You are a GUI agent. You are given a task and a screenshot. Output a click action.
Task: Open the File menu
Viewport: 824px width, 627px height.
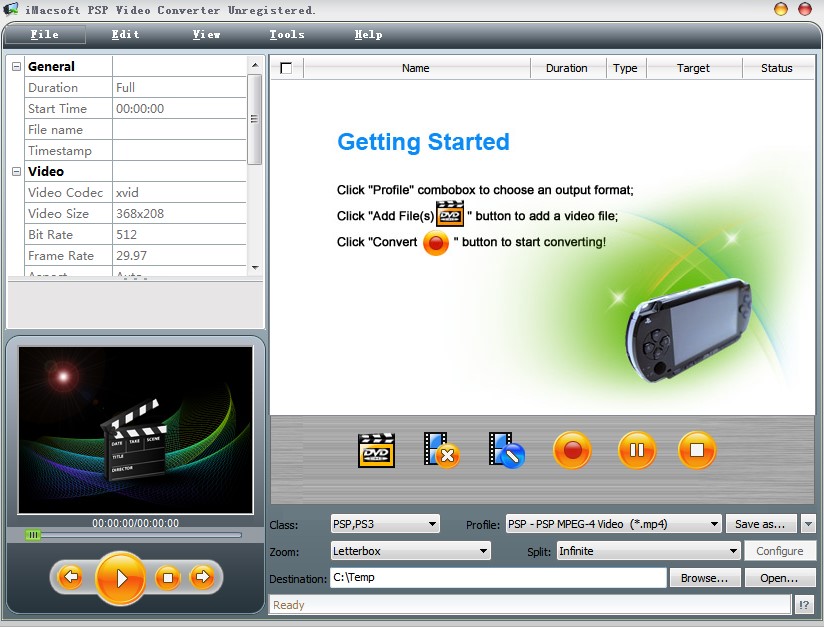coord(44,34)
